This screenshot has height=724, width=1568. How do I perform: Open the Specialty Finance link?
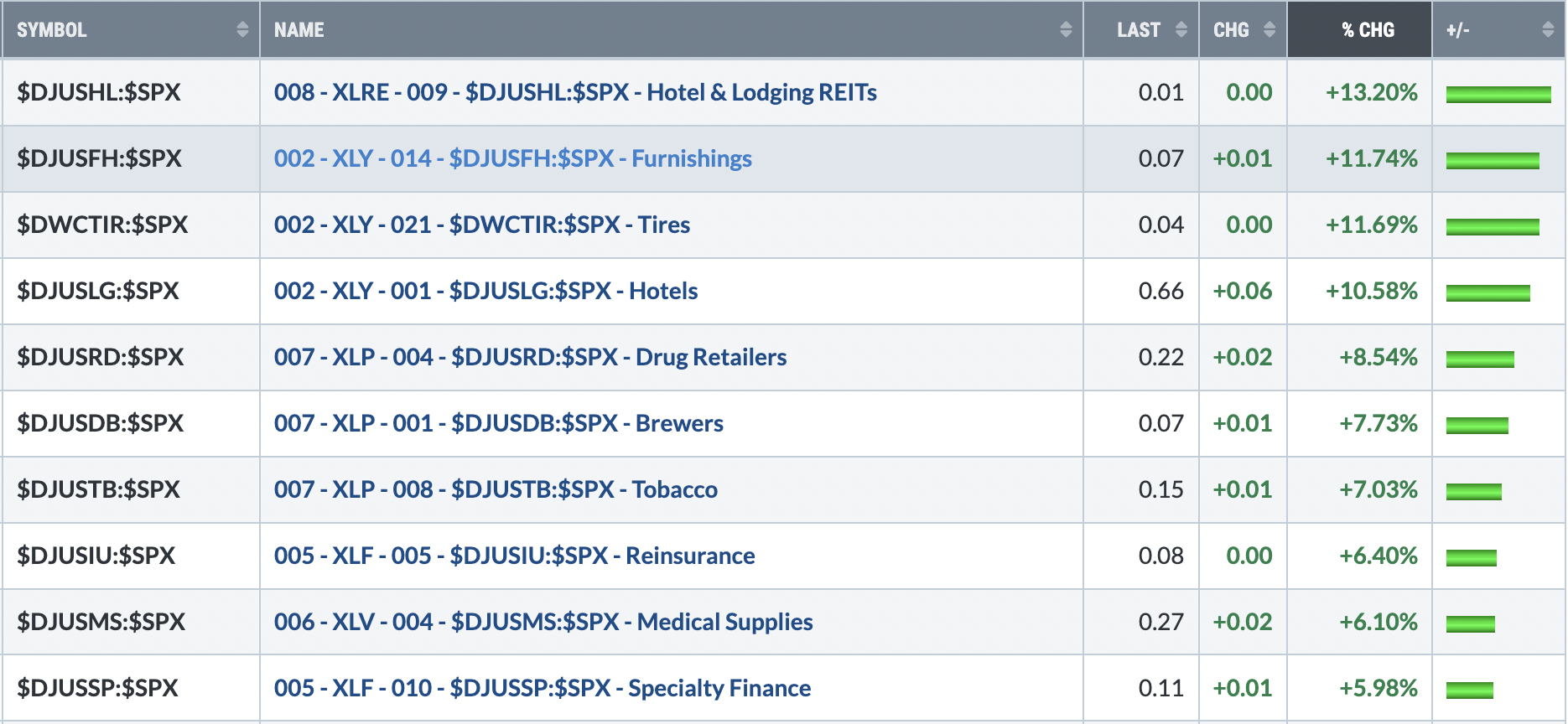543,688
